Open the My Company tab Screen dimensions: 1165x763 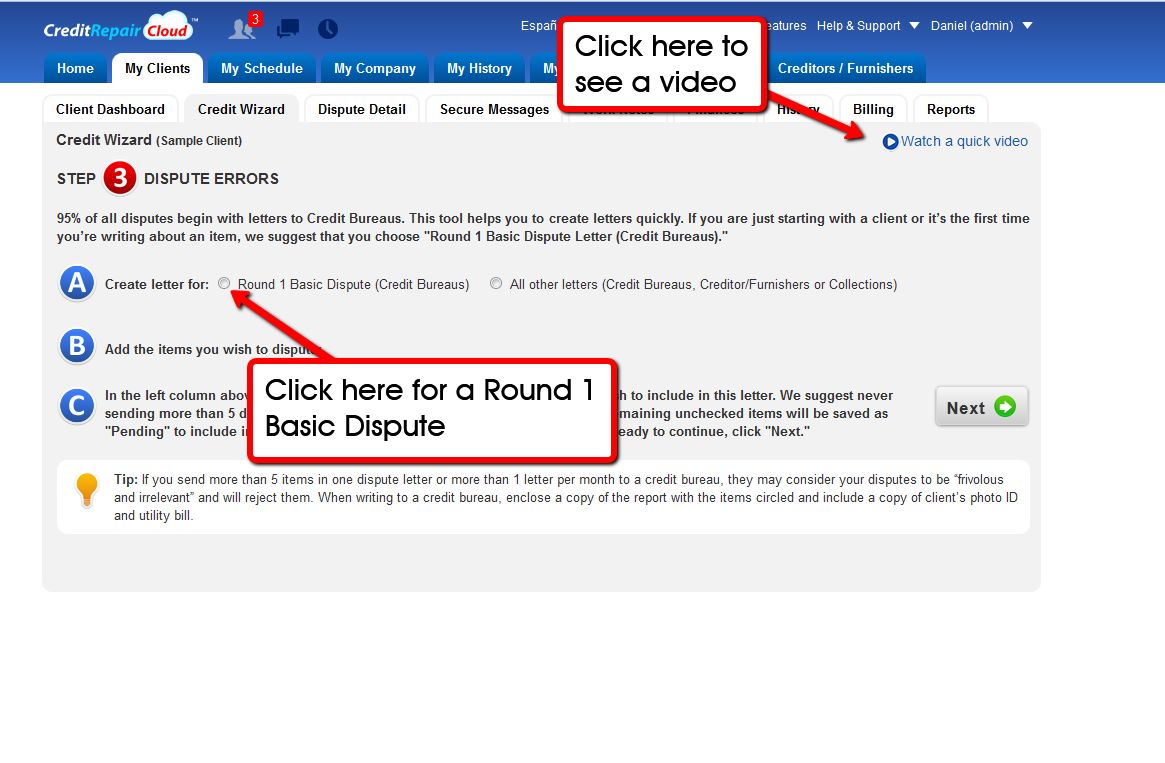pyautogui.click(x=374, y=68)
